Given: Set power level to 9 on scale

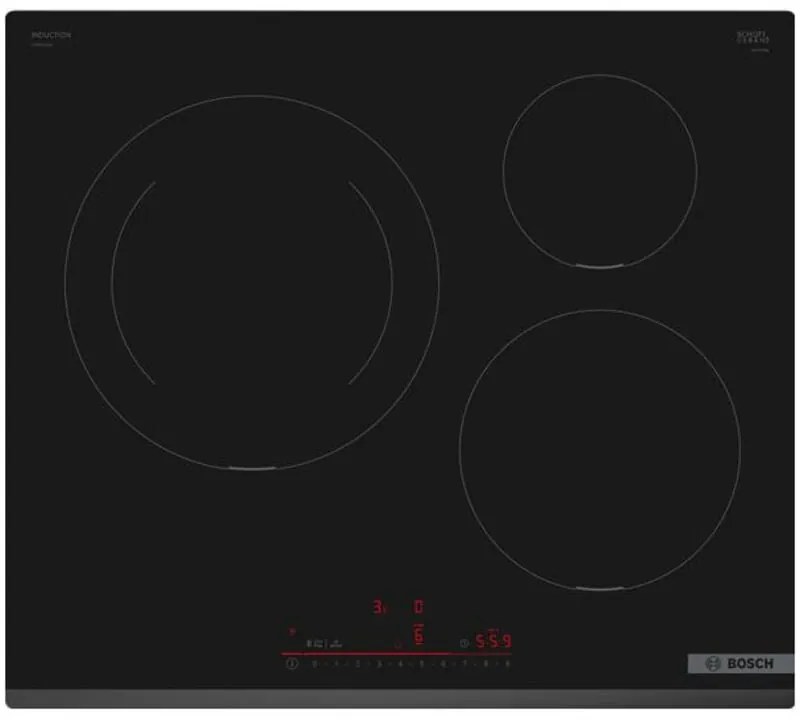Looking at the screenshot, I should (x=508, y=663).
